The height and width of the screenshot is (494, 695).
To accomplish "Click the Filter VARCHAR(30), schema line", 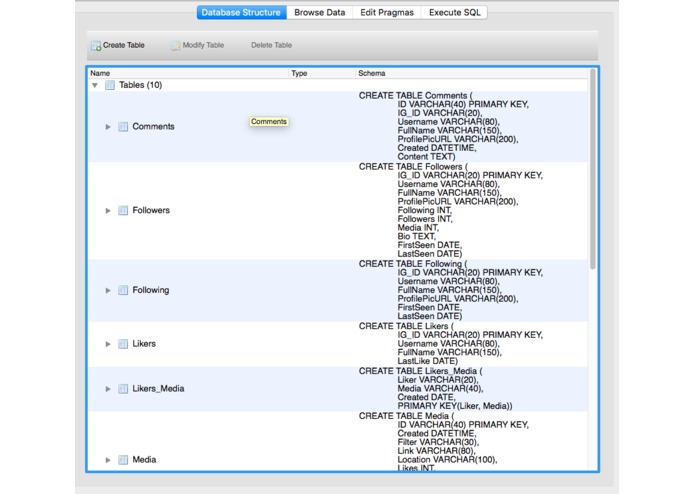I will [438, 443].
